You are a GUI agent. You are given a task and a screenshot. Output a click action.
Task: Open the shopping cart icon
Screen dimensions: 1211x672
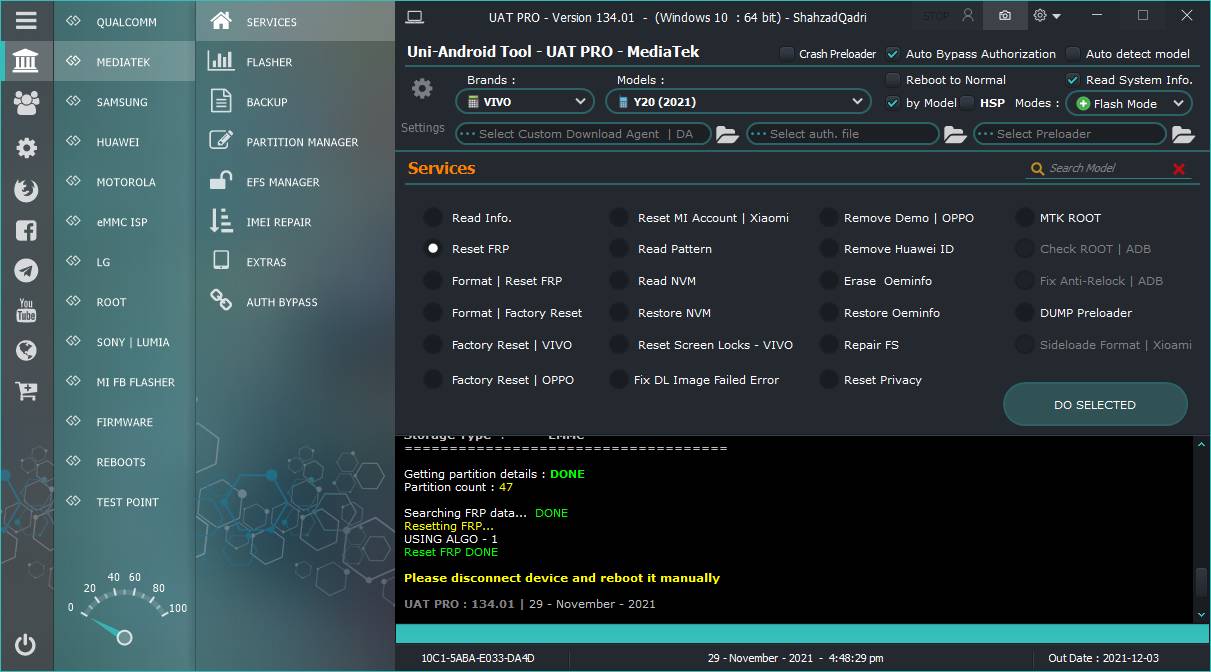pyautogui.click(x=27, y=391)
